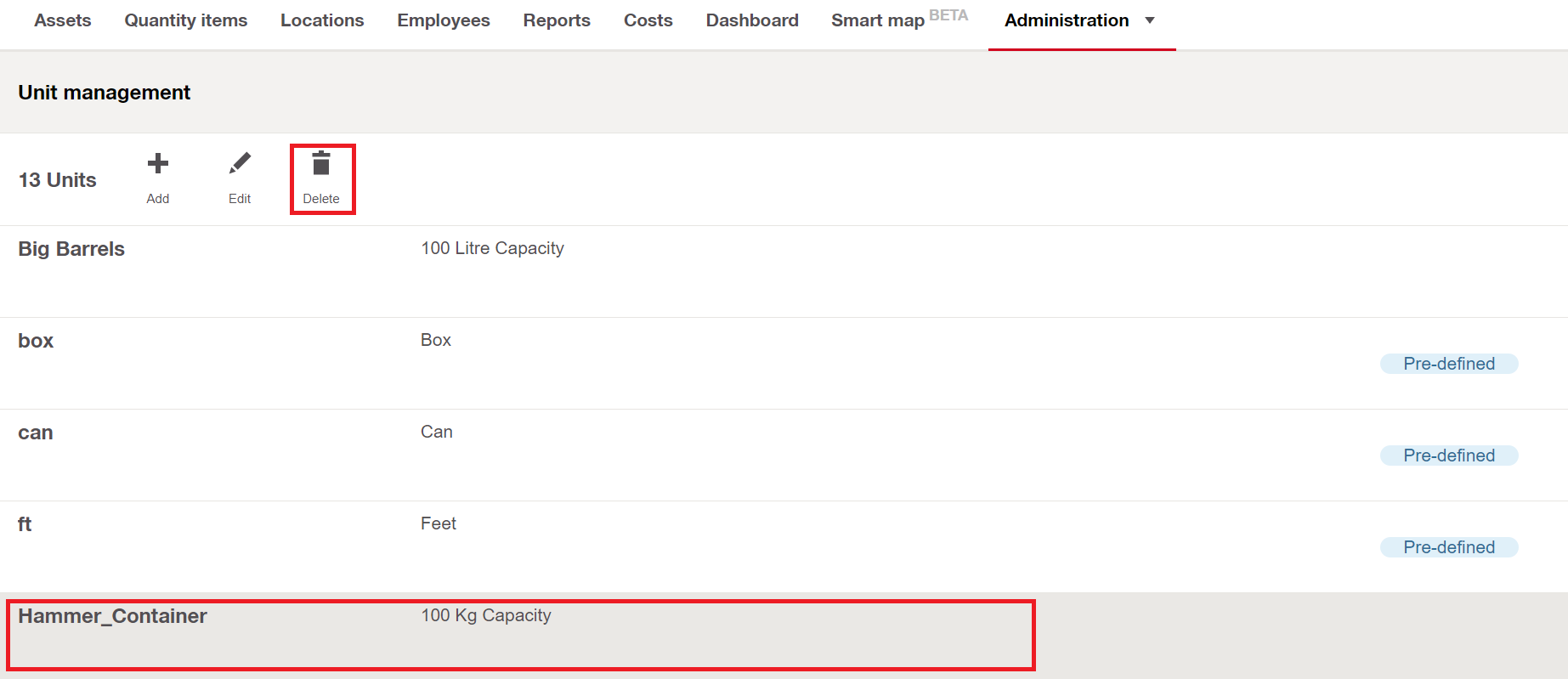Click Pre-defined badge in can row
This screenshot has width=1568, height=679.
[x=1449, y=455]
